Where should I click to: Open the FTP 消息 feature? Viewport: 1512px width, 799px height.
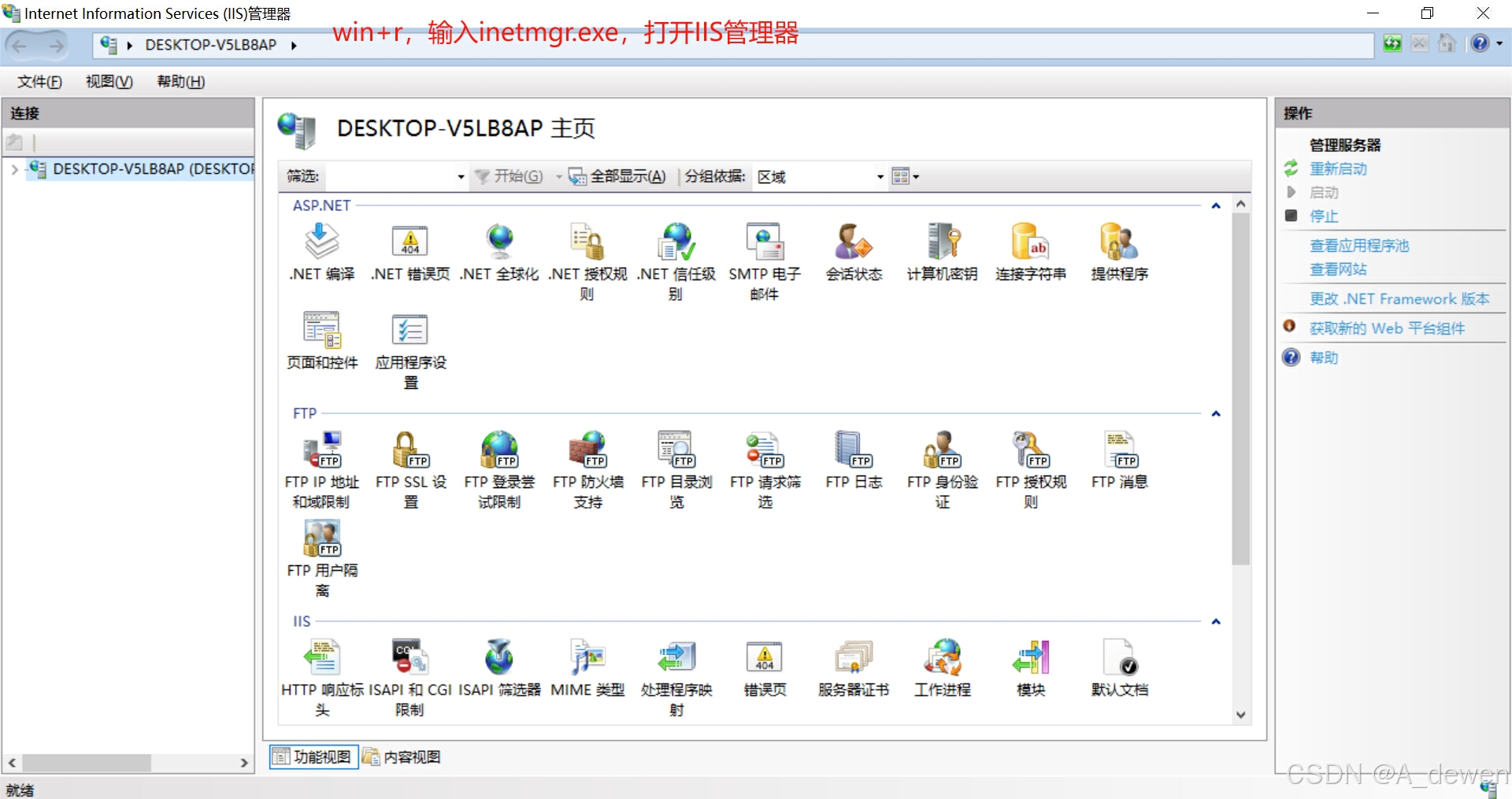pos(1119,461)
